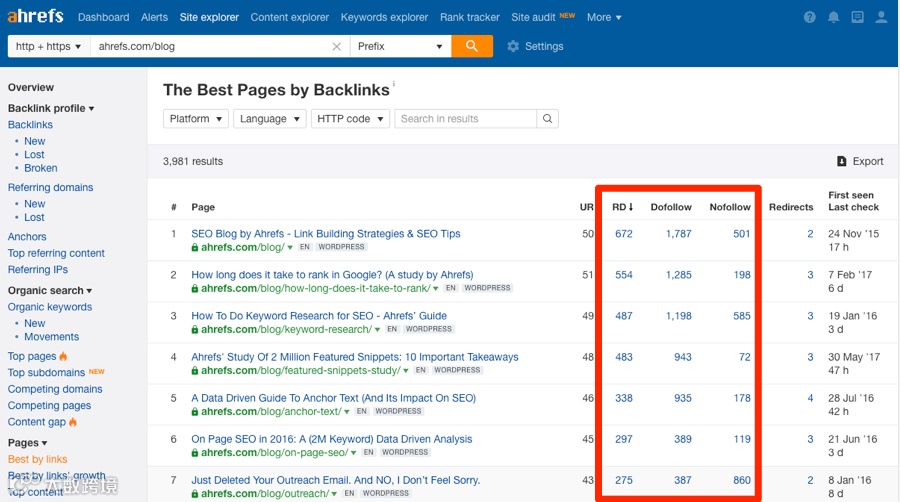Viewport: 900px width, 502px height.
Task: Clear the URL field with the X icon
Action: pos(336,46)
